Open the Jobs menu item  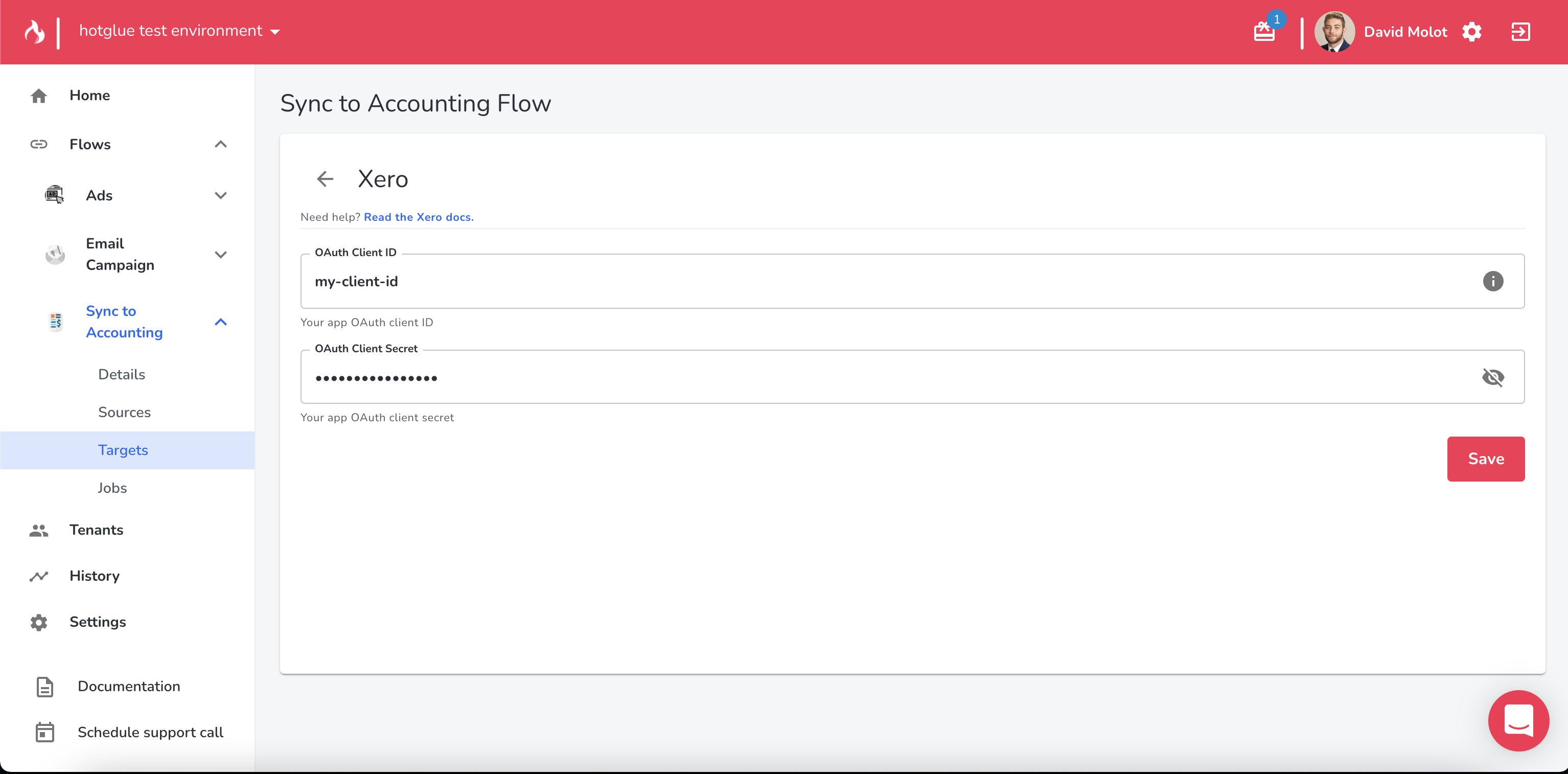pos(112,488)
